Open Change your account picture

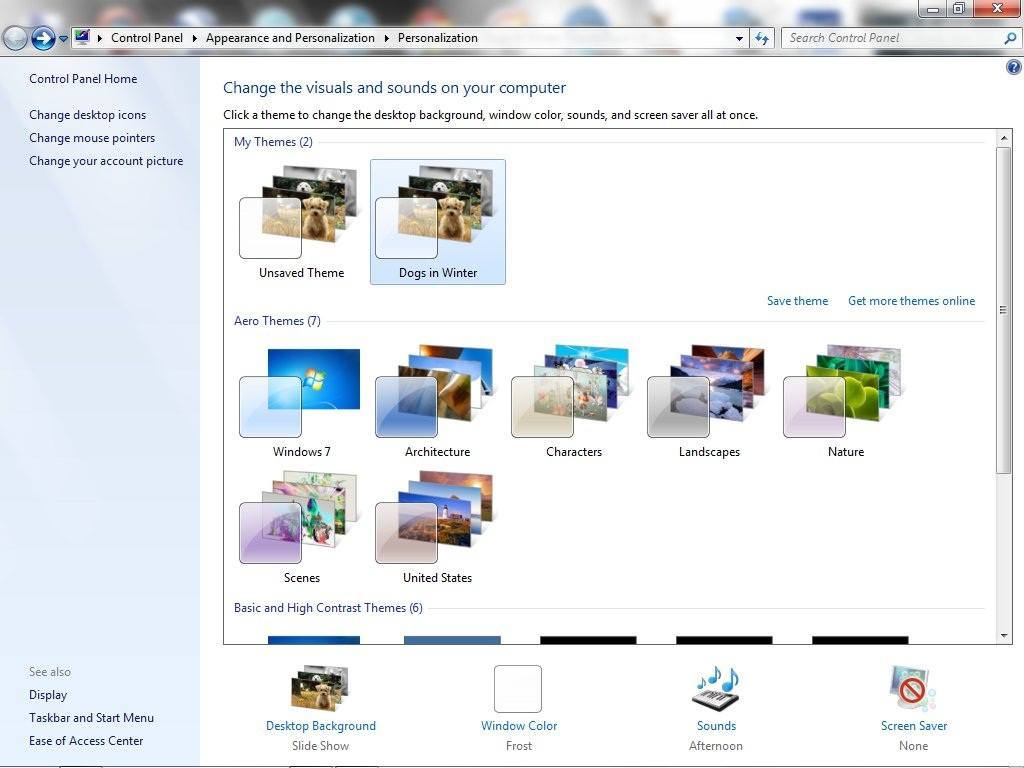tap(106, 161)
